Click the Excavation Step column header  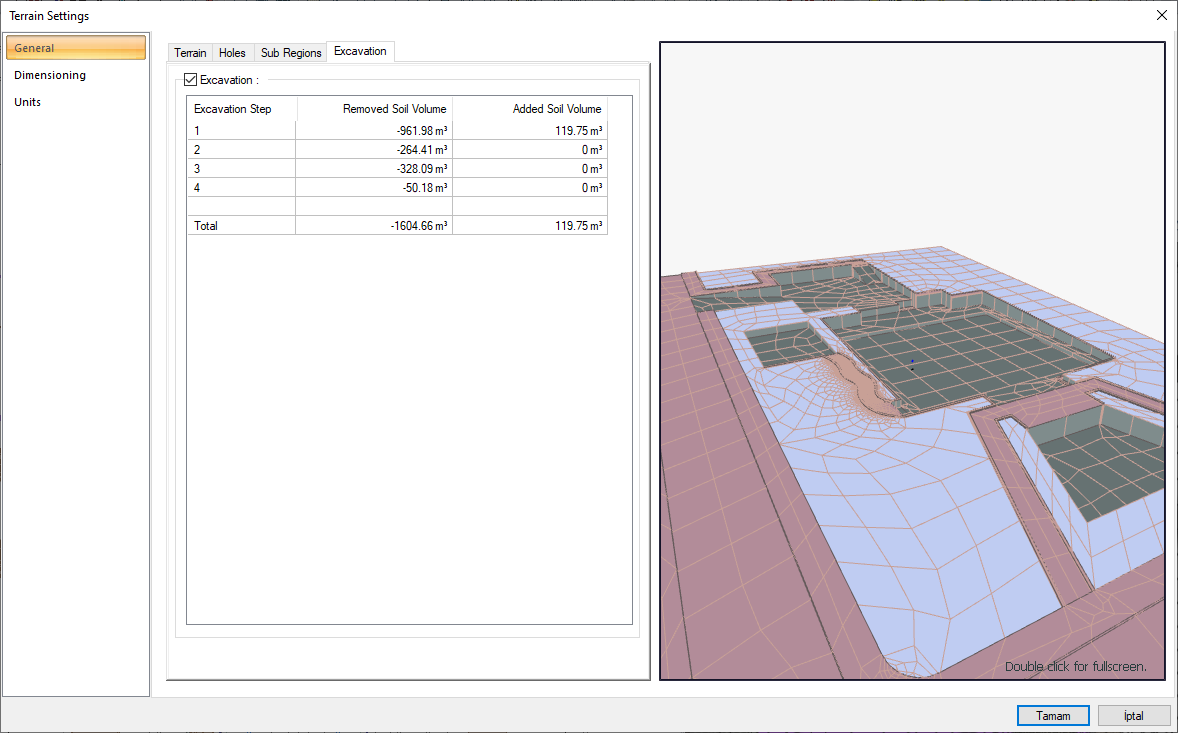[232, 108]
